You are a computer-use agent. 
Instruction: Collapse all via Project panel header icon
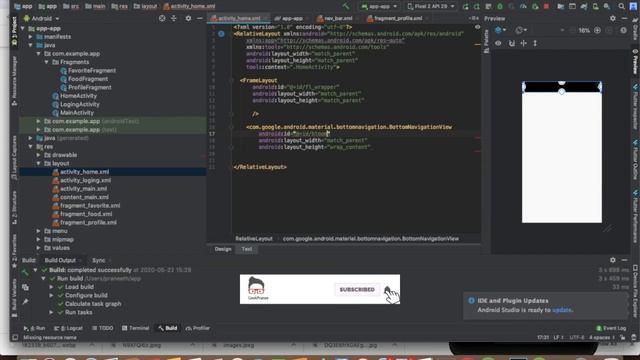[x=174, y=18]
